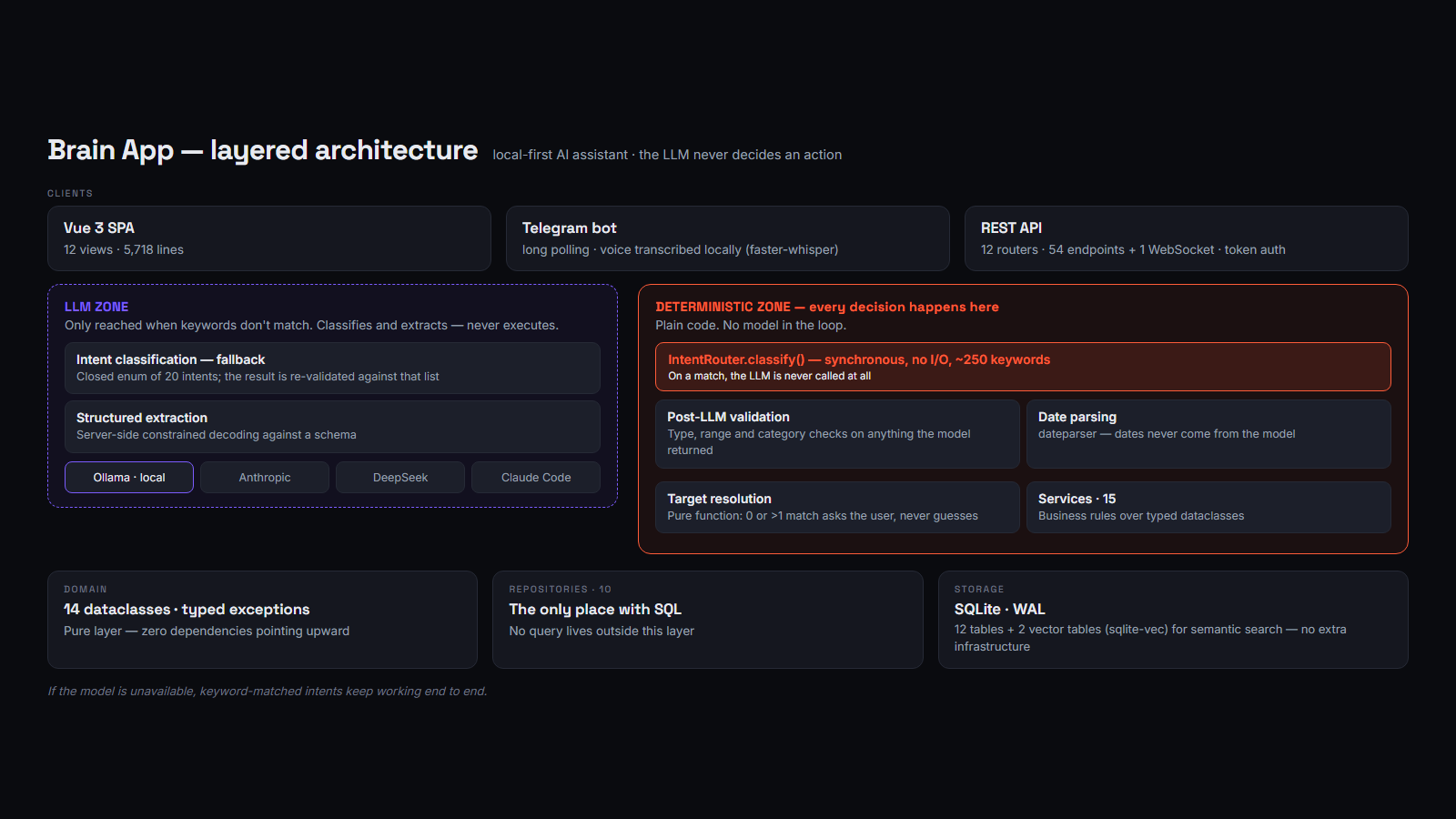This screenshot has height=819, width=1456.
Task: Click the STORAGE label
Action: (x=979, y=590)
